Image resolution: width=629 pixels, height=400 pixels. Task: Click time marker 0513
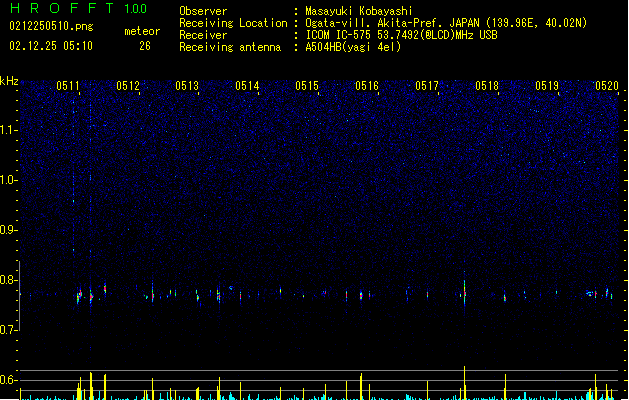tap(187, 86)
